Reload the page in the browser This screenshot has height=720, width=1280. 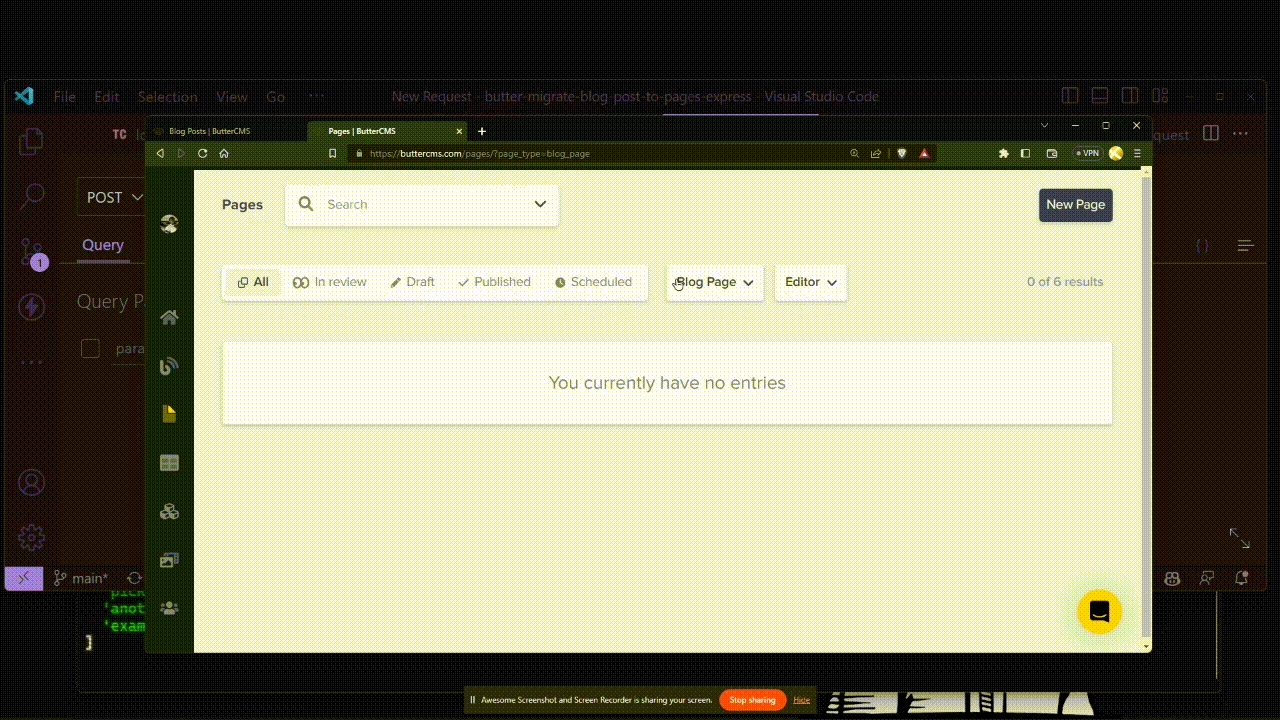point(203,153)
